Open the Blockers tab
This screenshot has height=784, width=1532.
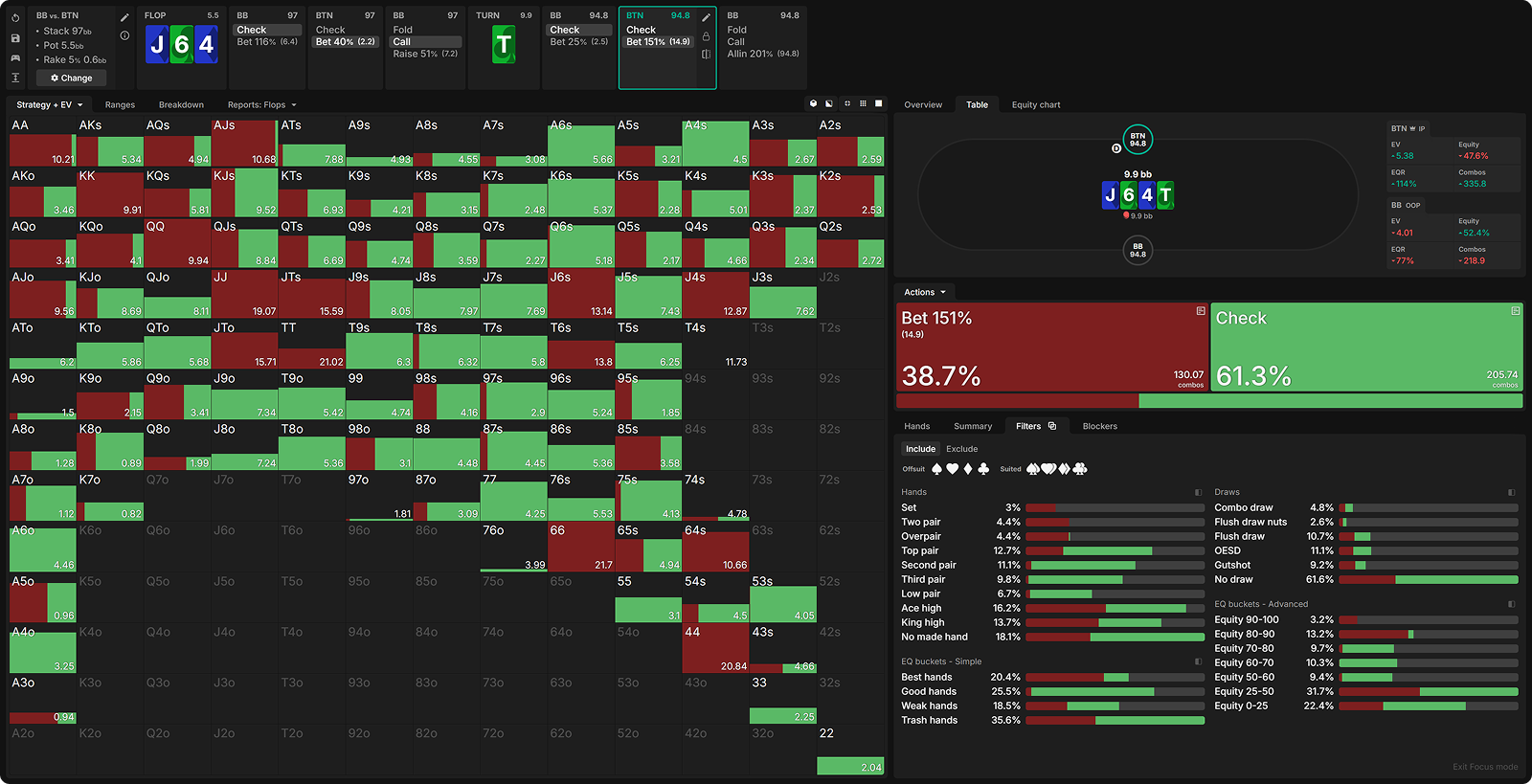click(1099, 426)
